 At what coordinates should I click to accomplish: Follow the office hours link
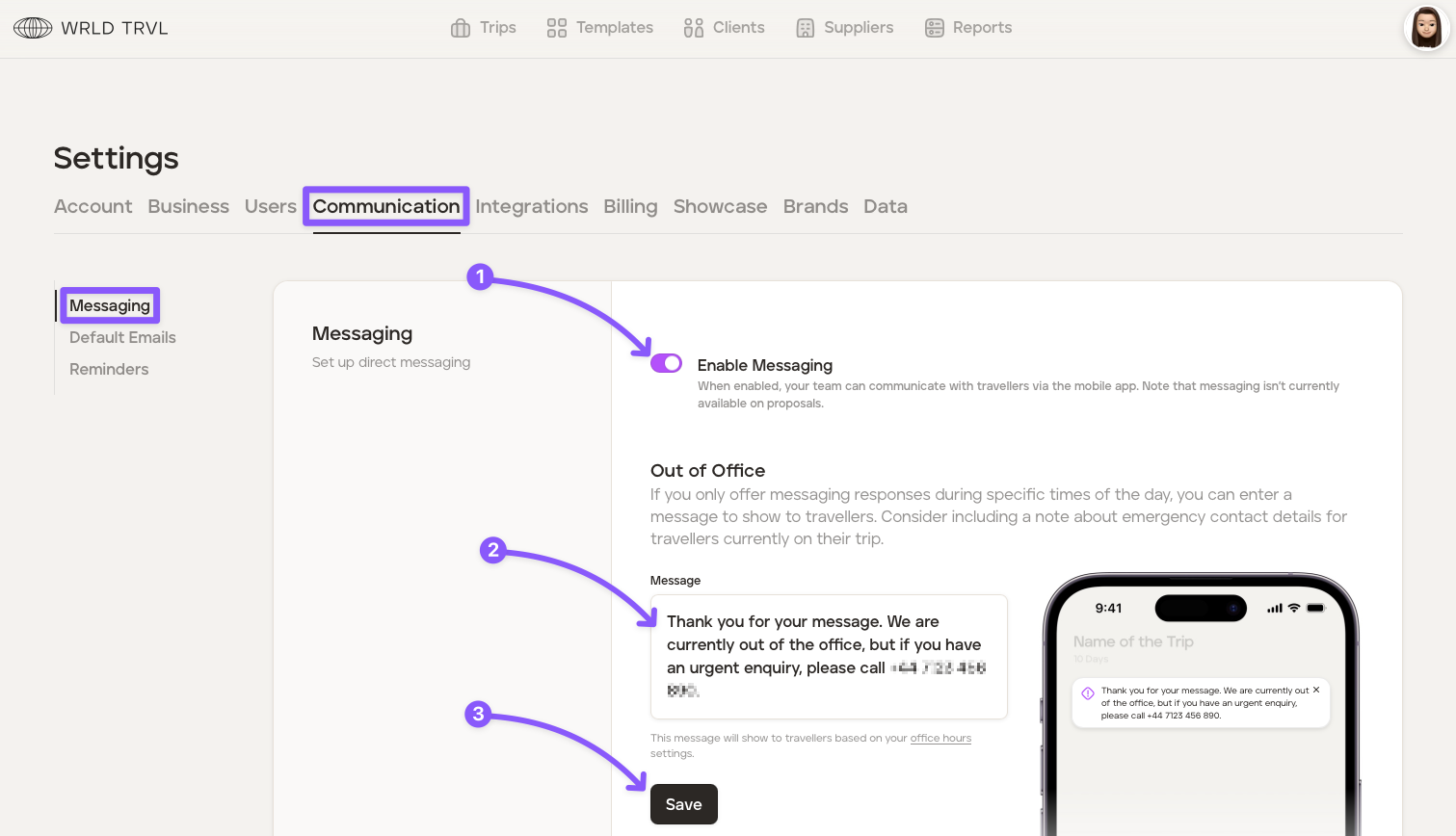pos(940,738)
